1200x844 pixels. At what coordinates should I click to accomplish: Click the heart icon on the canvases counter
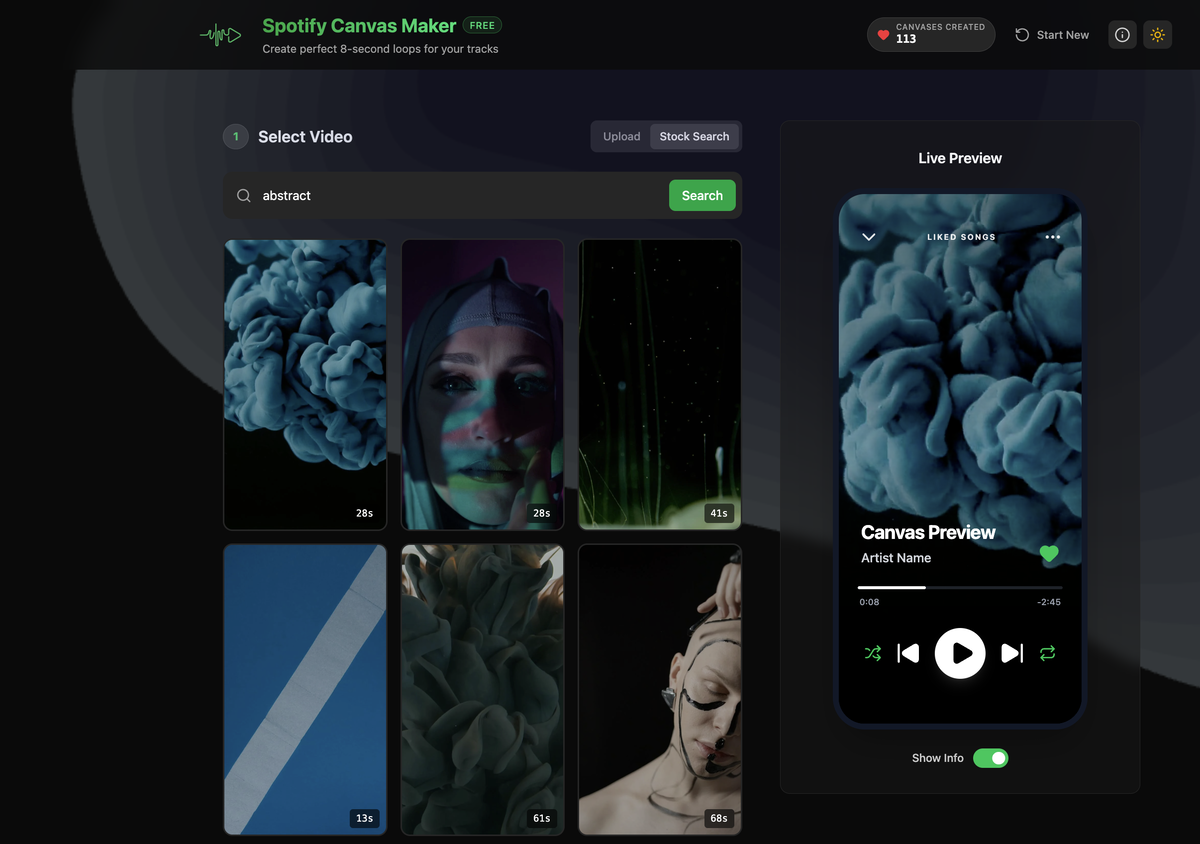coord(884,33)
